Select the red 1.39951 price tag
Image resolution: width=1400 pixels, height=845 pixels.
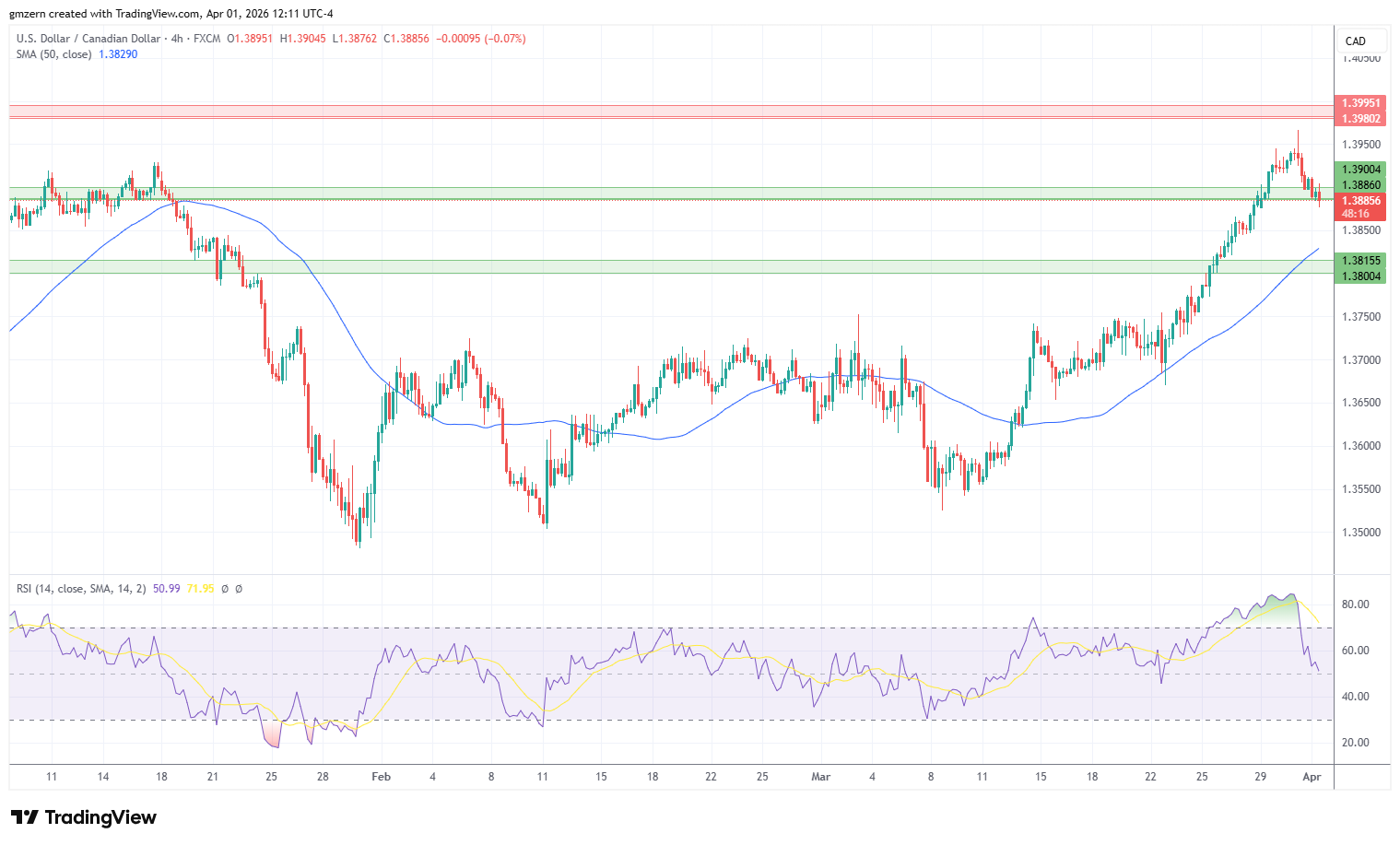point(1360,103)
